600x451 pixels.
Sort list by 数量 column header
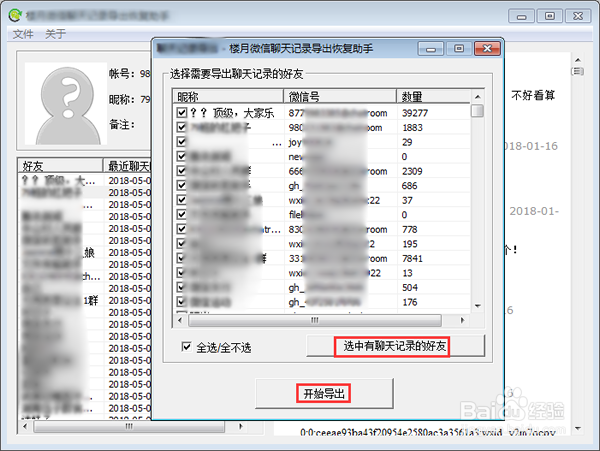433,96
